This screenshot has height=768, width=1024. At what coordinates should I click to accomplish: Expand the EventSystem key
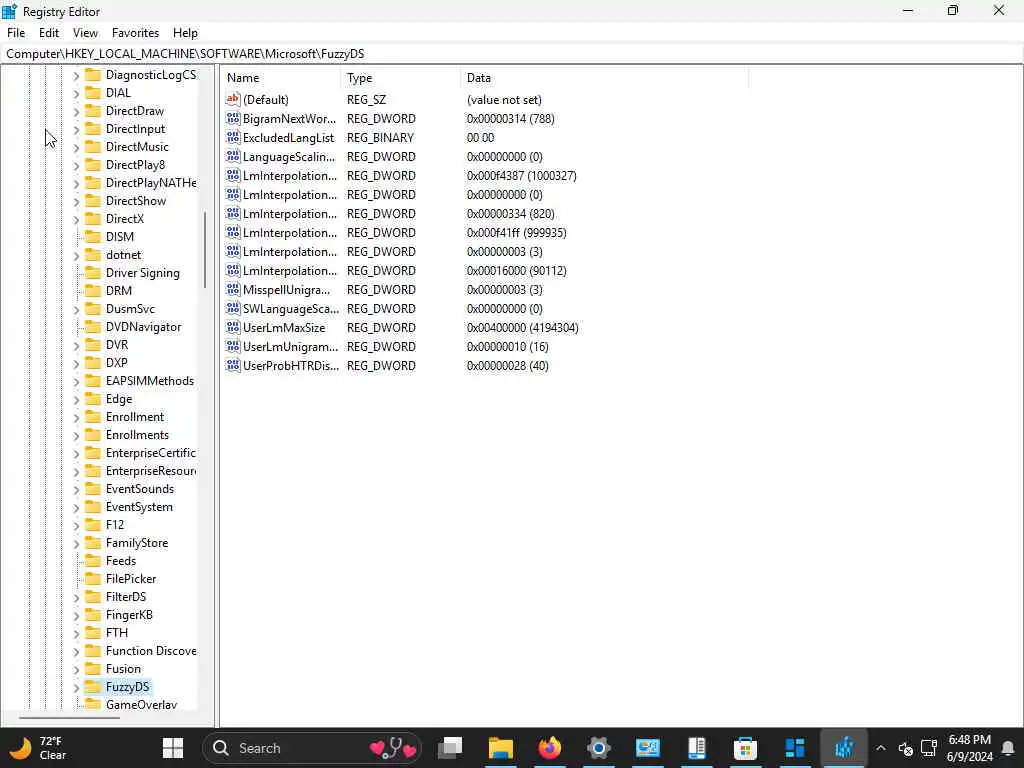click(76, 507)
